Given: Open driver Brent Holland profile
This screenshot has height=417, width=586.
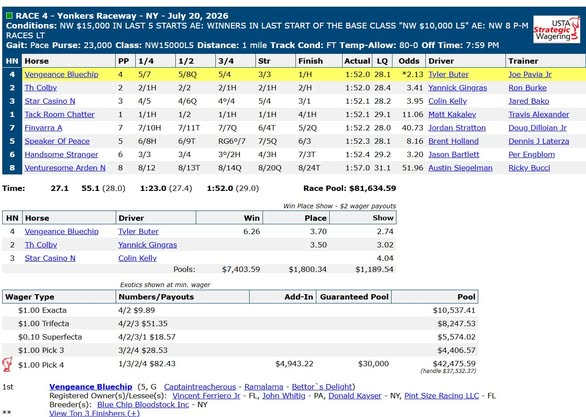Looking at the screenshot, I should (453, 141).
